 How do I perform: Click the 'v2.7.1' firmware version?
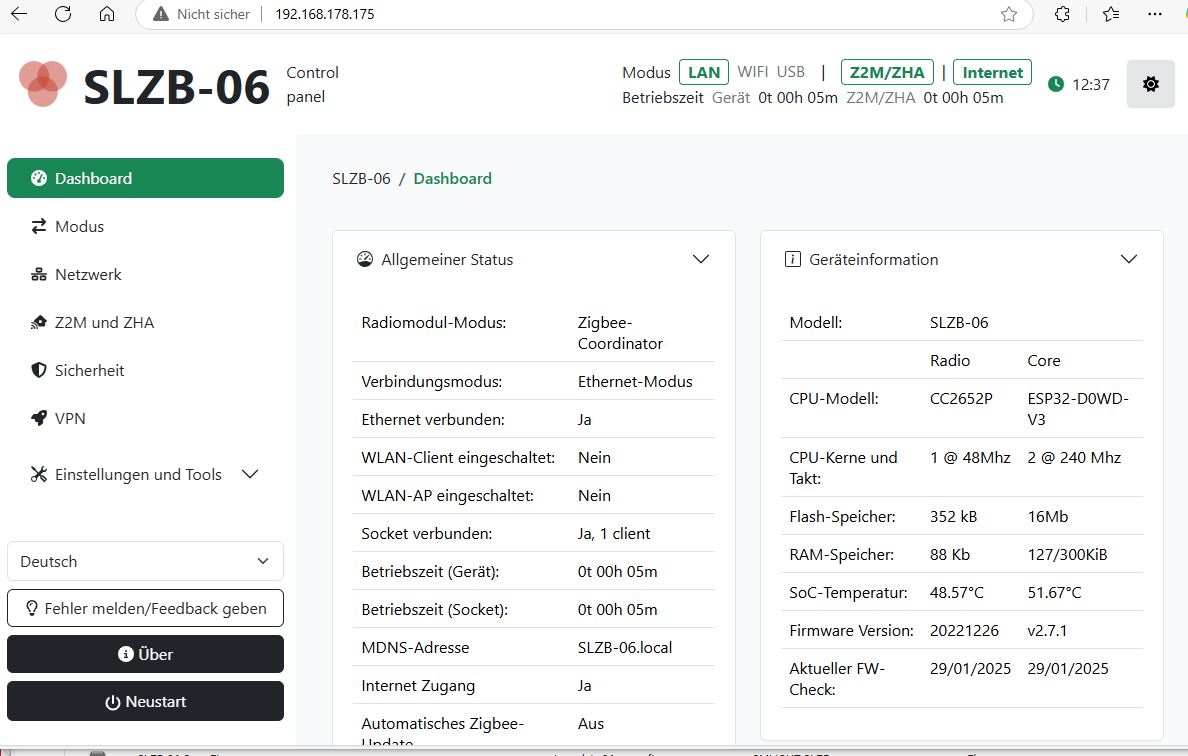(1047, 630)
